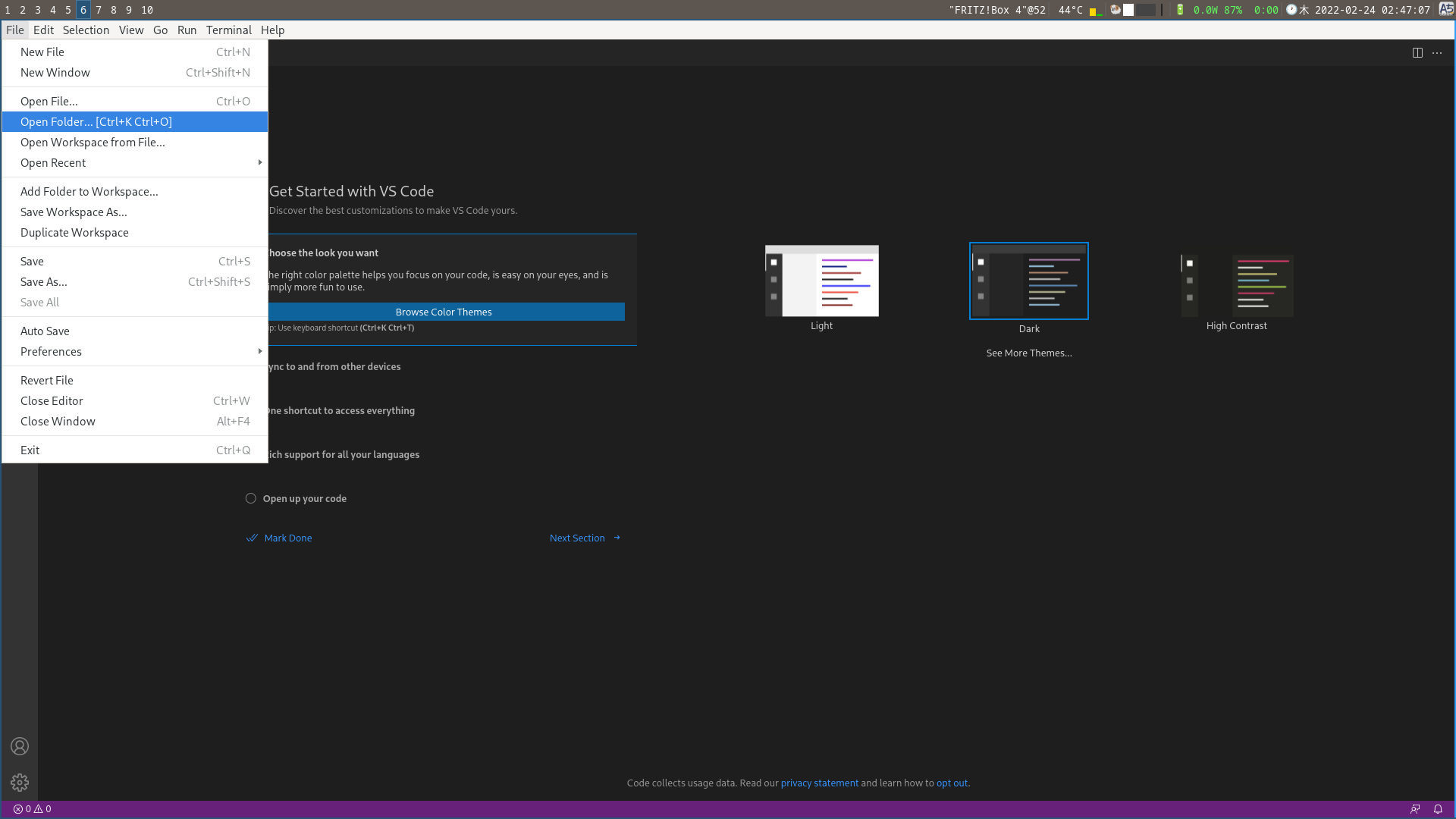Open the View menu
The width and height of the screenshot is (1456, 819).
tap(131, 30)
